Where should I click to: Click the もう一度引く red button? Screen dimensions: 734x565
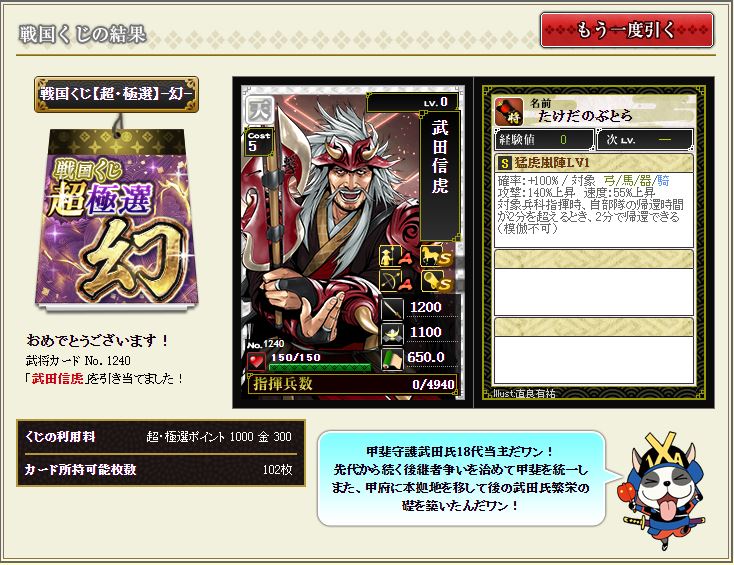(x=627, y=30)
